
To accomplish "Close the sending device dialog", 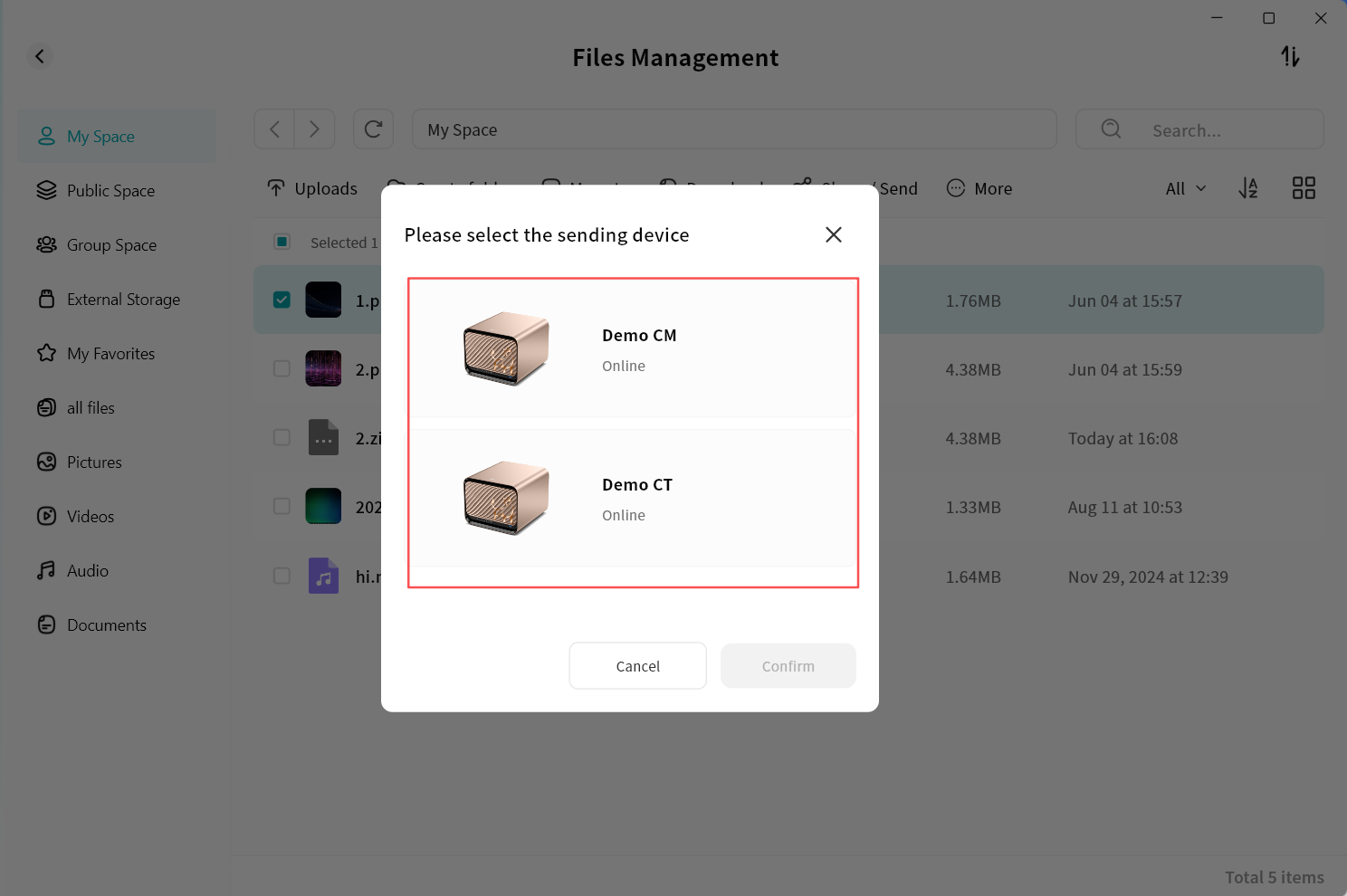I will 834,235.
